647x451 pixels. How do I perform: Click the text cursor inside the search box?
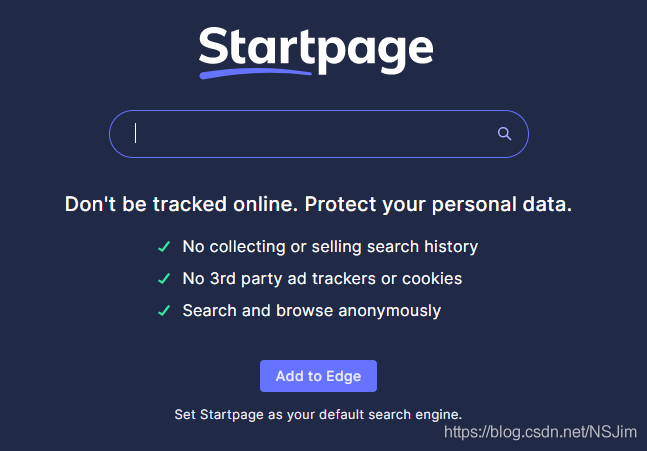click(135, 133)
